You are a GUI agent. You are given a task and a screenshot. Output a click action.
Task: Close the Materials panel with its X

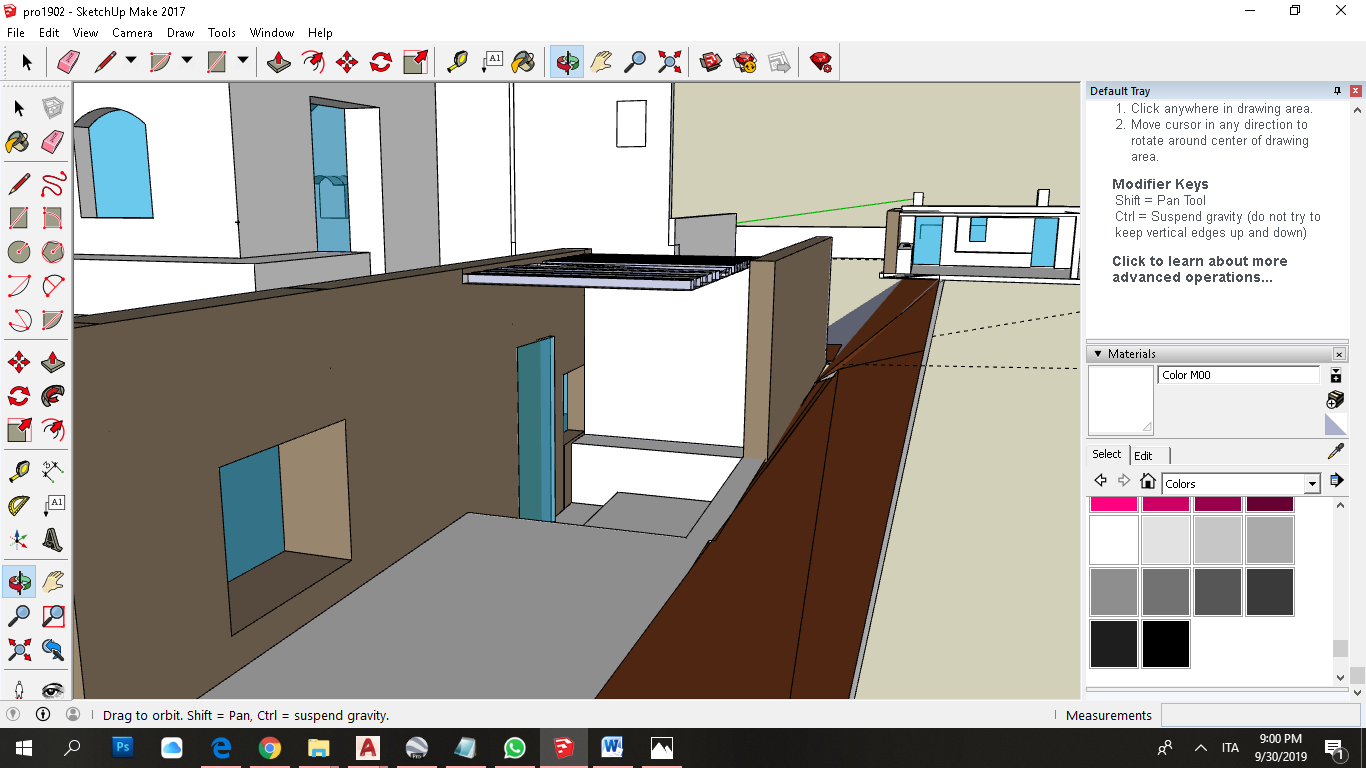tap(1339, 354)
